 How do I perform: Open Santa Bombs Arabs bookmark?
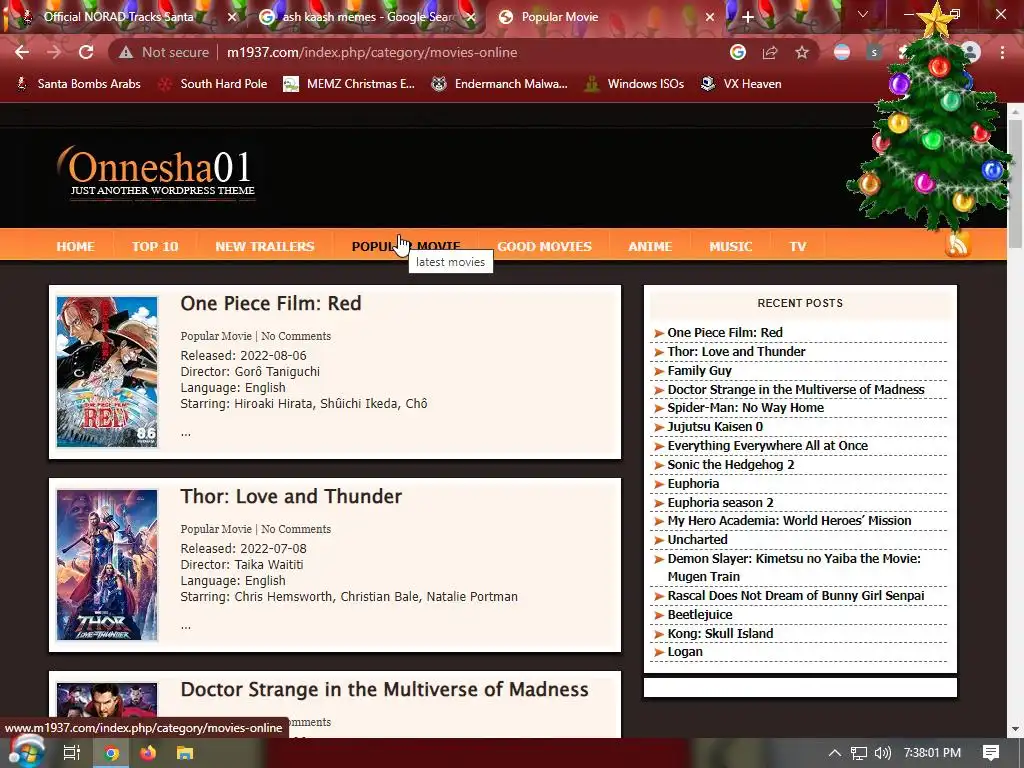(x=78, y=84)
